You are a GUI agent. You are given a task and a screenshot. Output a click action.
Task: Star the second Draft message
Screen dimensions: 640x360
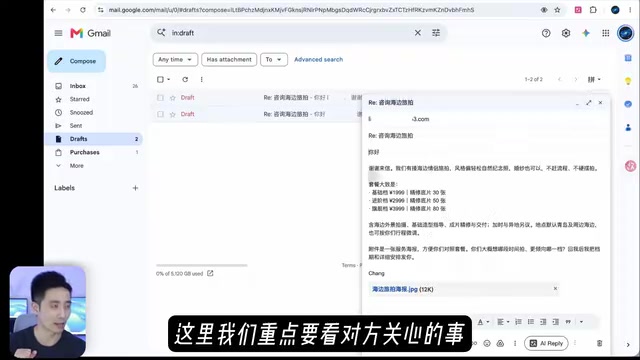pos(173,114)
